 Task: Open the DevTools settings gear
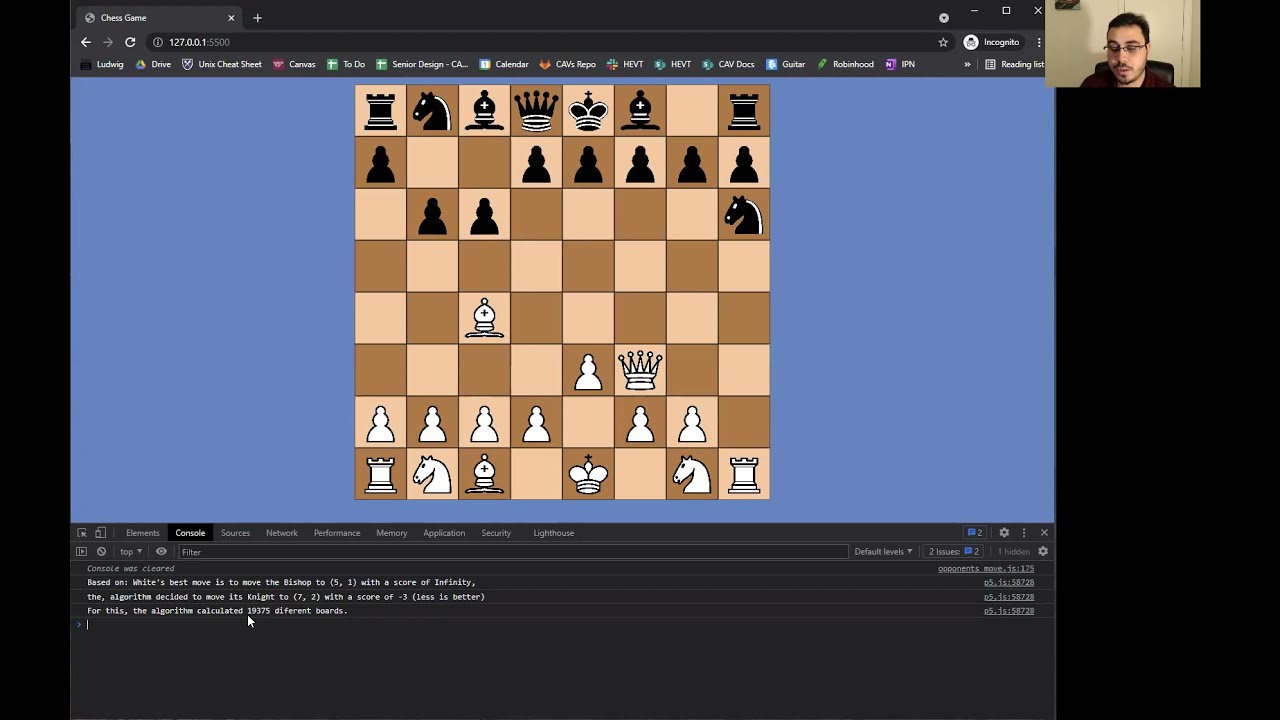pyautogui.click(x=1004, y=533)
